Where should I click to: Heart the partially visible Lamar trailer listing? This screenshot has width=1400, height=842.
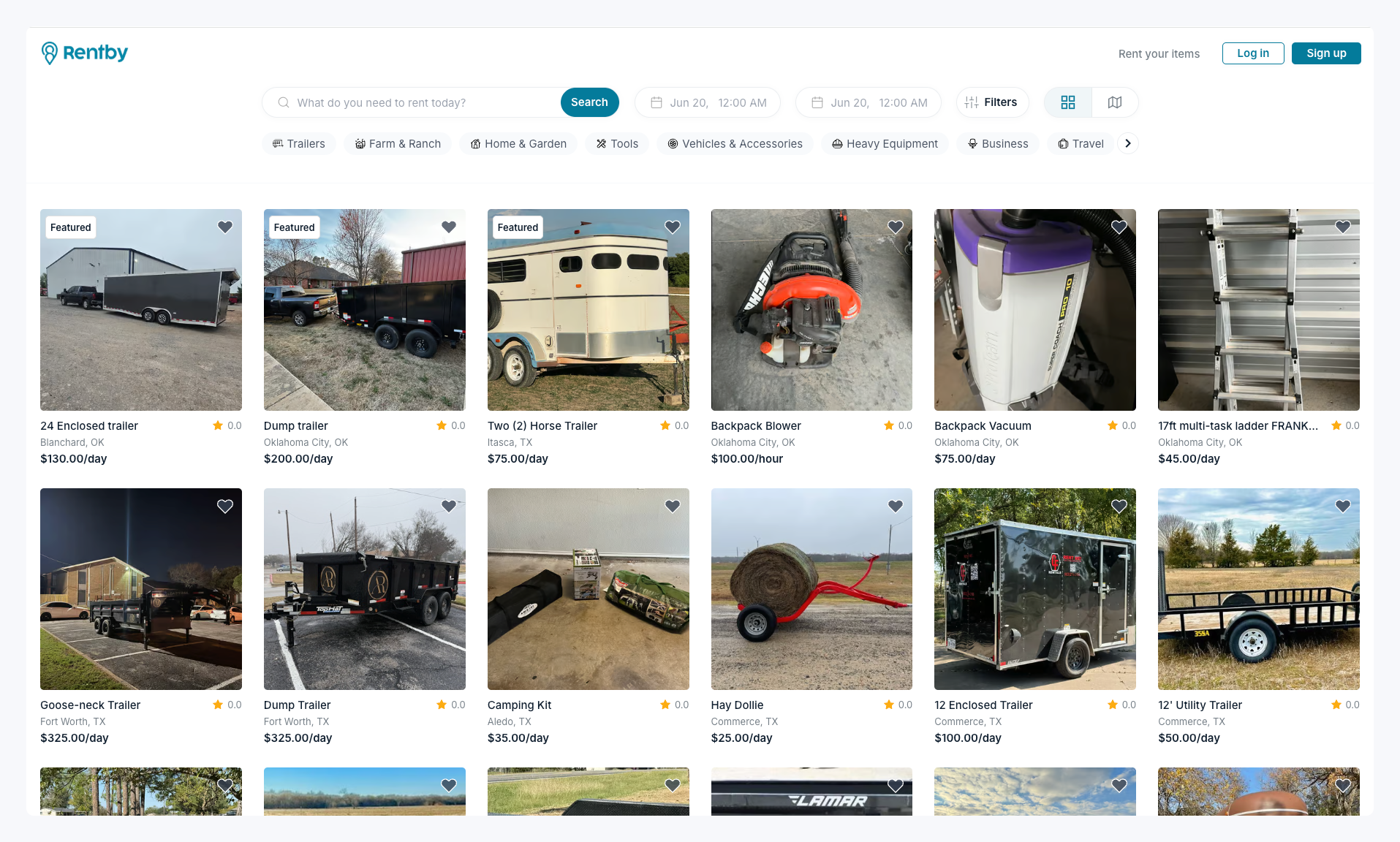point(896,786)
